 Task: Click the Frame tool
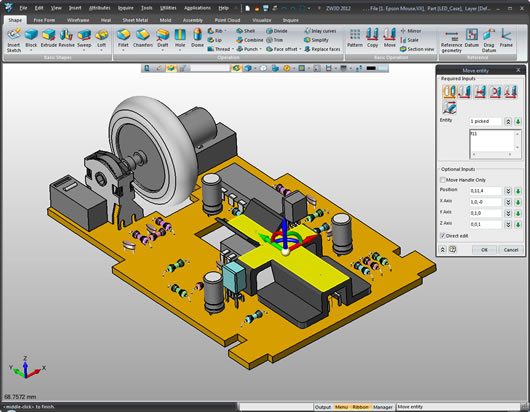point(506,38)
